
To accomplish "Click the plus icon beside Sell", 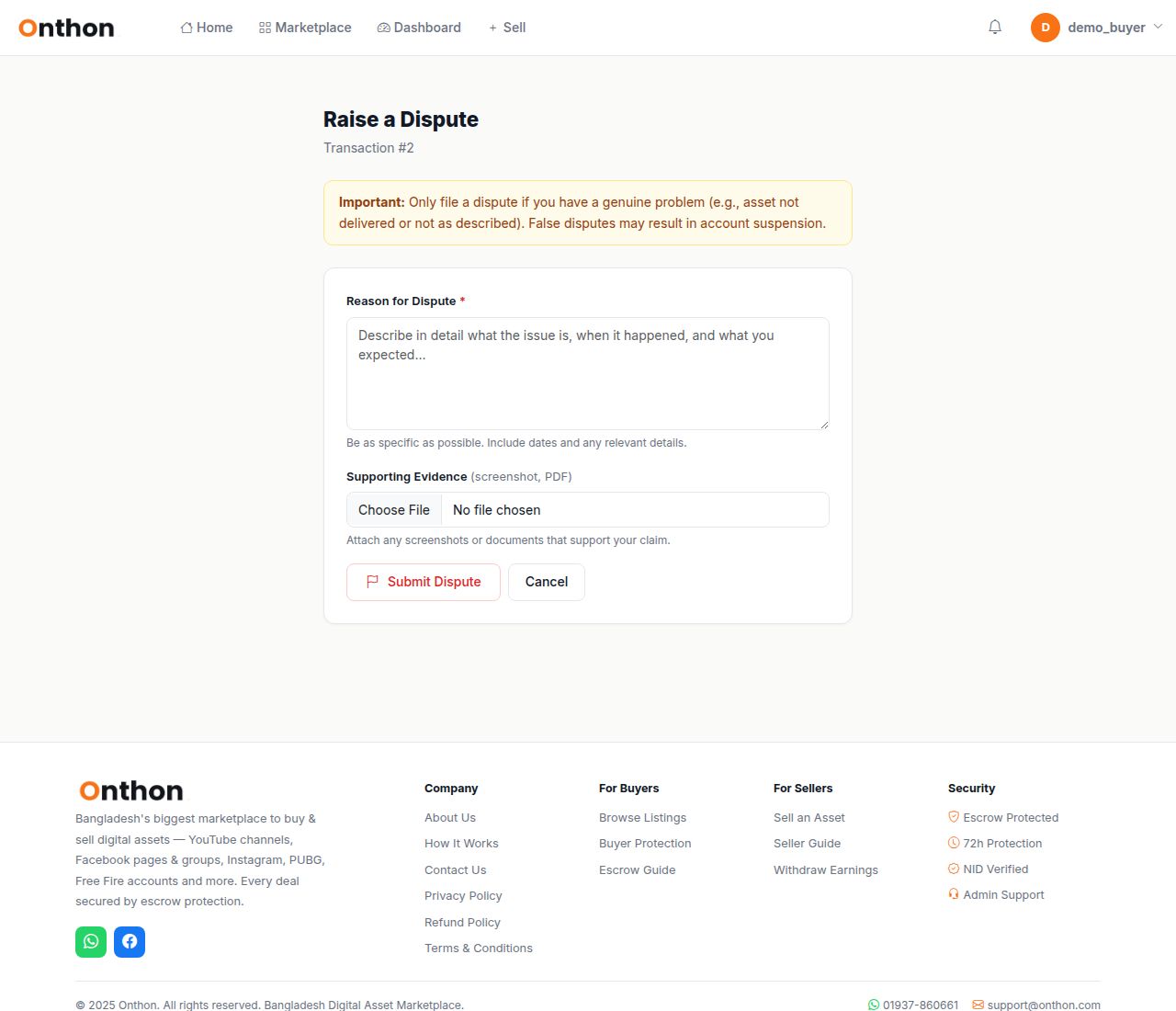I will [492, 28].
